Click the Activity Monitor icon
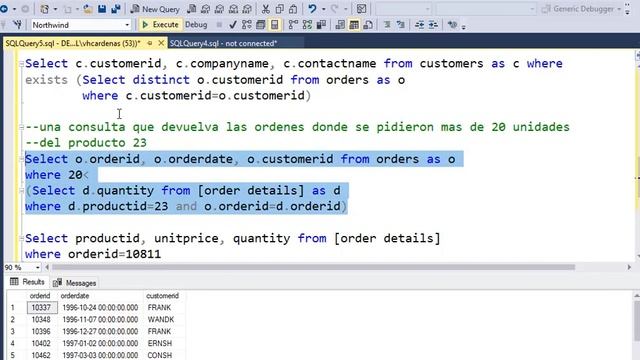 [x=361, y=9]
